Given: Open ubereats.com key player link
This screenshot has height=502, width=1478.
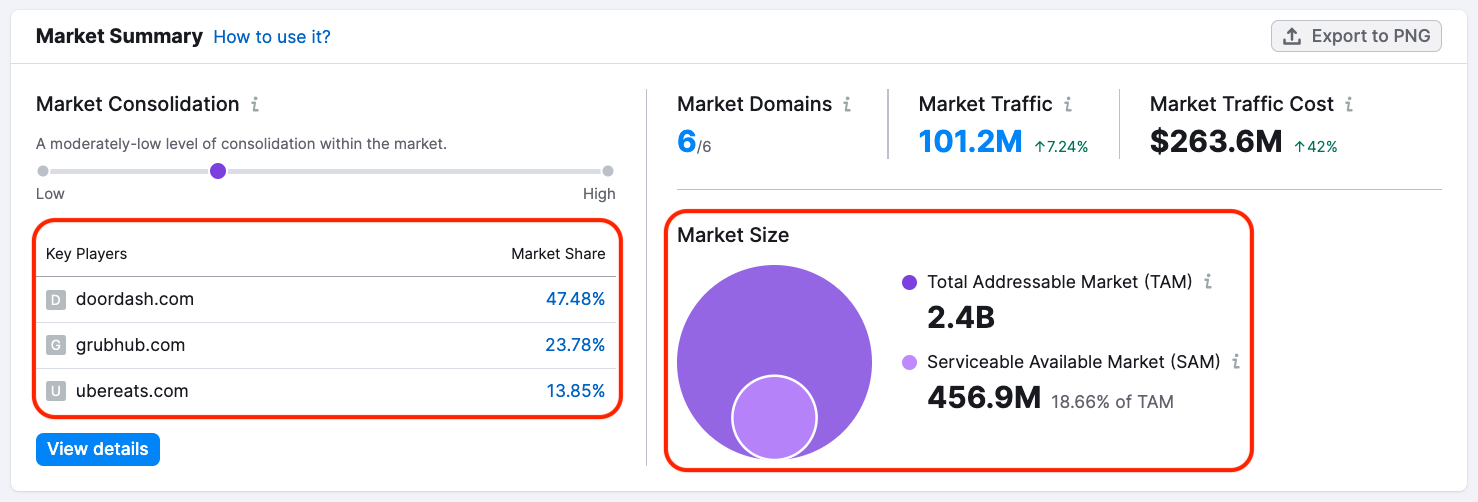Looking at the screenshot, I should 132,391.
